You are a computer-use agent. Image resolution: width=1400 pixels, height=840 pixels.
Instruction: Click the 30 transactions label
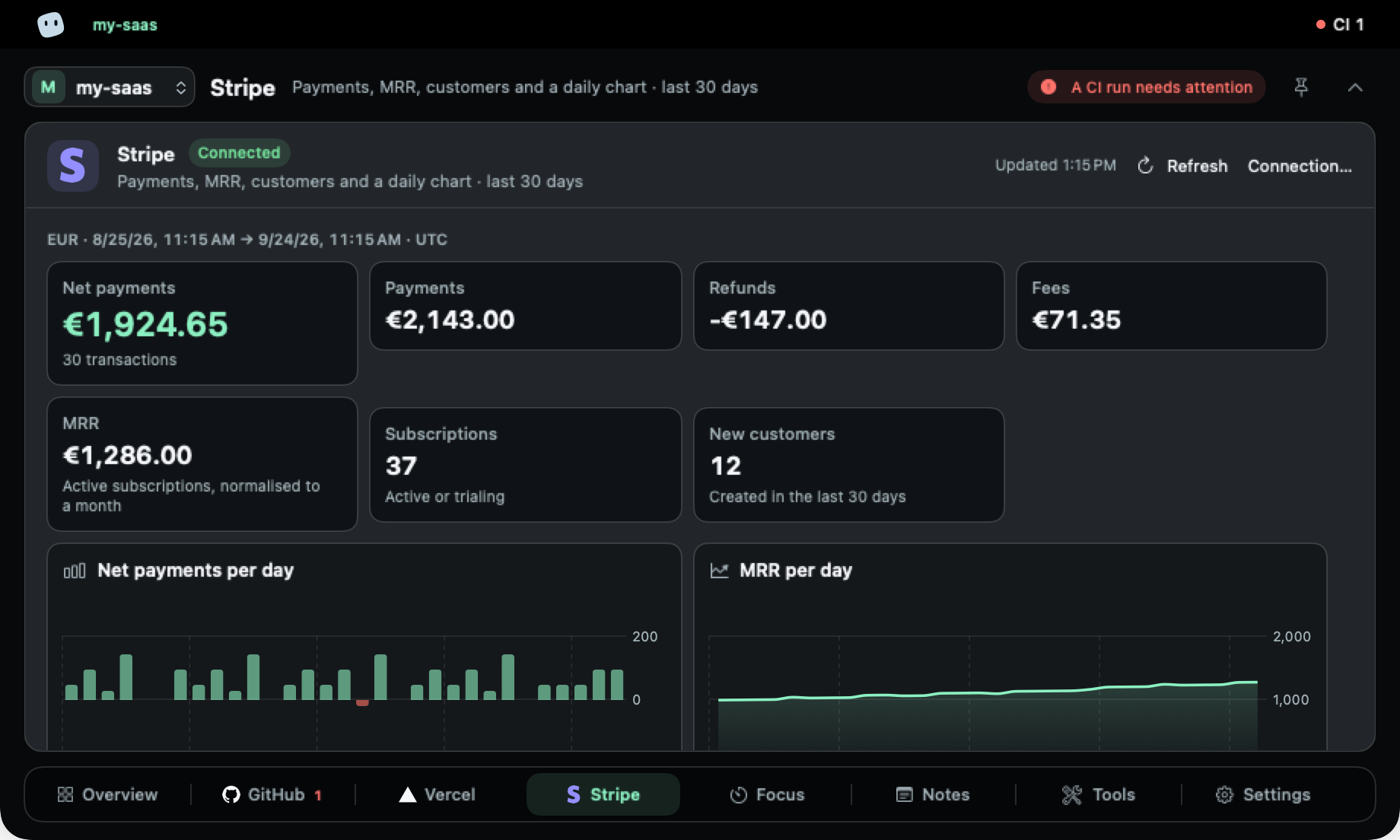pyautogui.click(x=119, y=359)
